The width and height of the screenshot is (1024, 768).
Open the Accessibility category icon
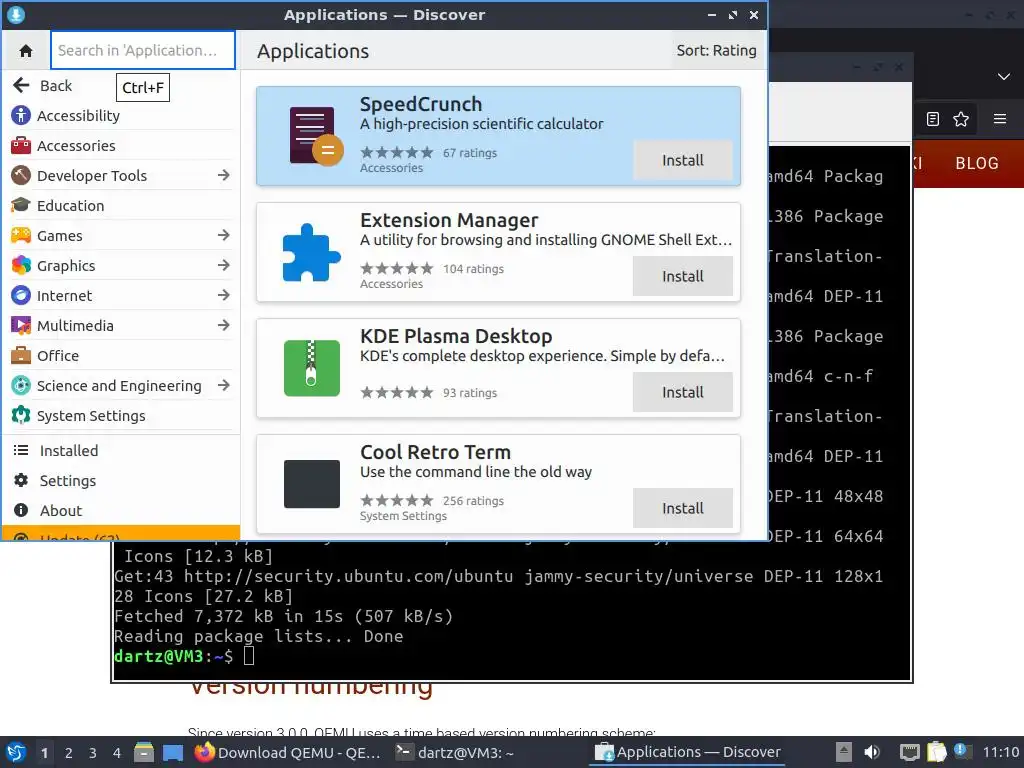[x=21, y=116]
